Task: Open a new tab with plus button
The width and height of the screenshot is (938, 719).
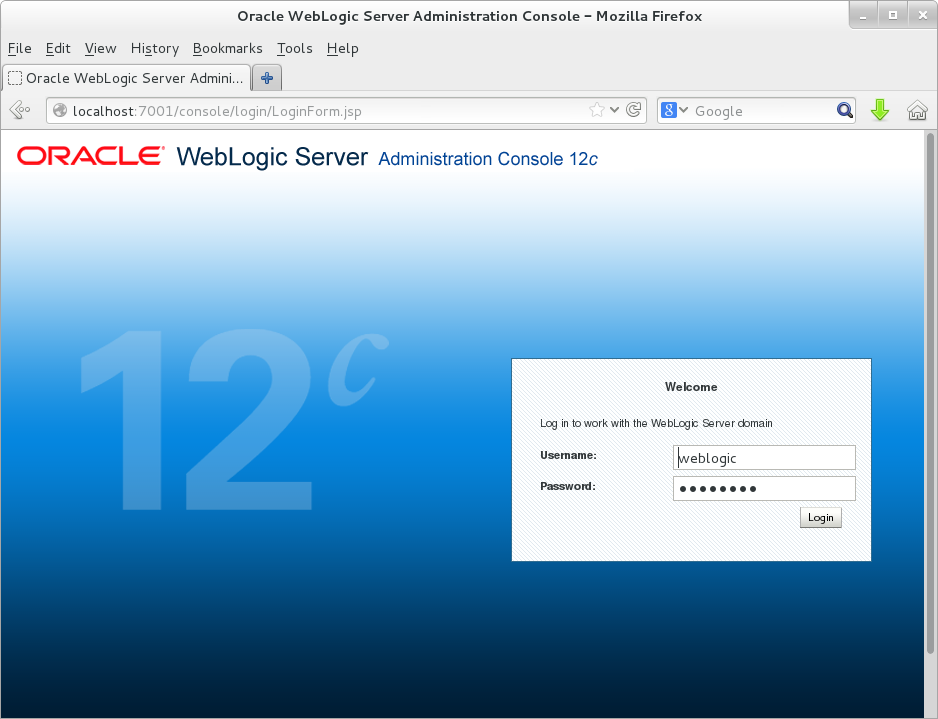Action: coord(267,78)
